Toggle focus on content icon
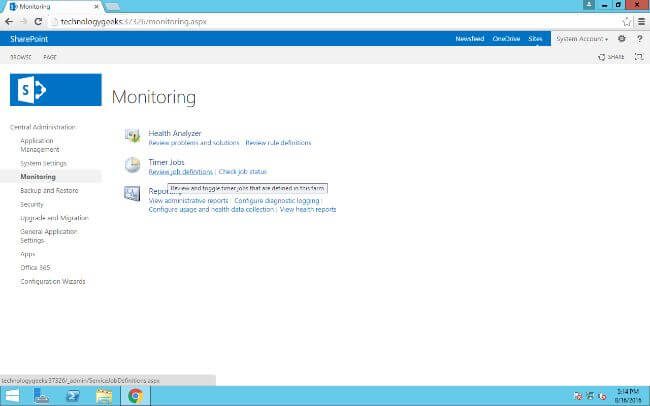 pyautogui.click(x=639, y=57)
